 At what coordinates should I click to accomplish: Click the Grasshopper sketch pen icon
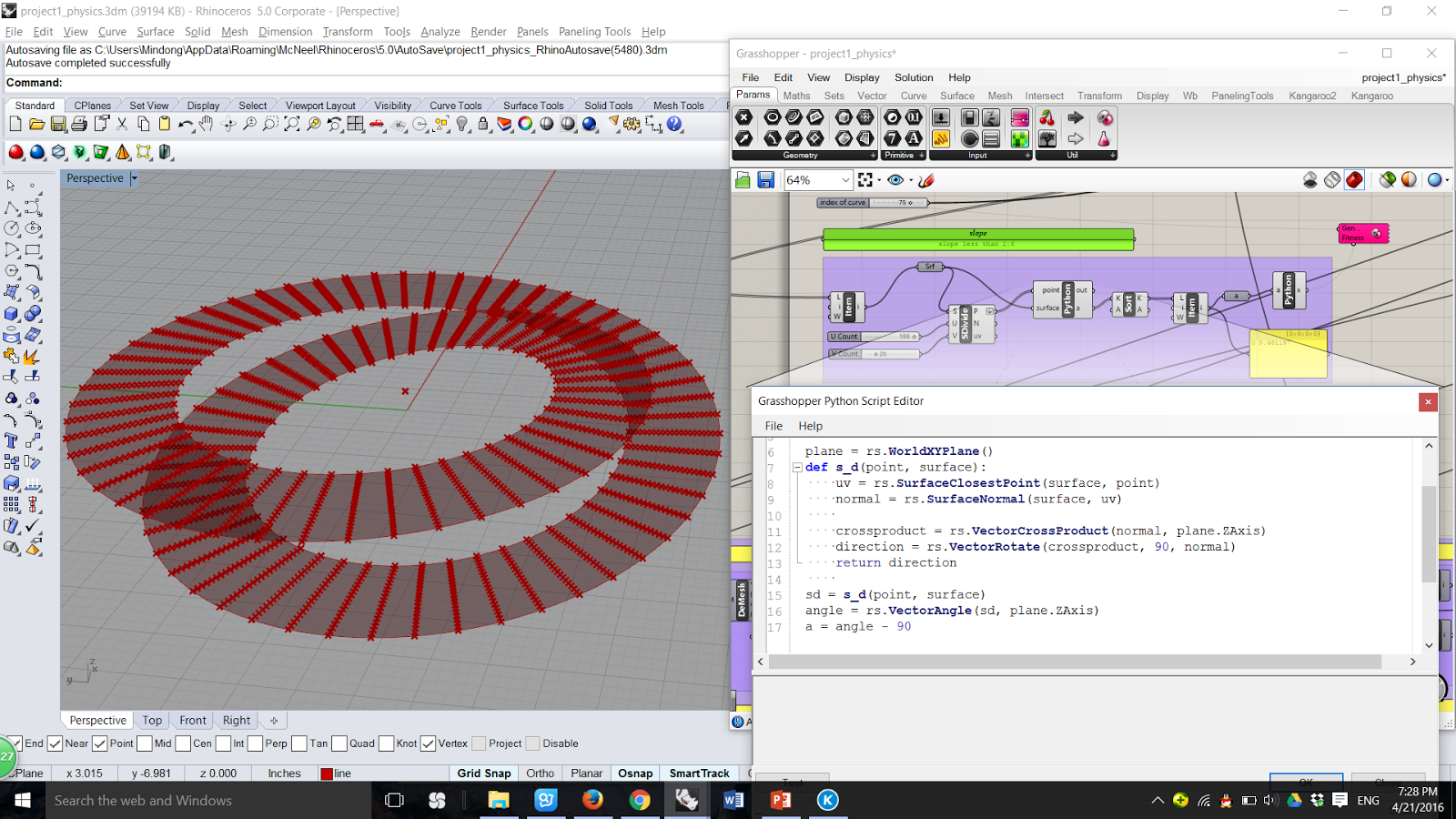click(x=926, y=180)
